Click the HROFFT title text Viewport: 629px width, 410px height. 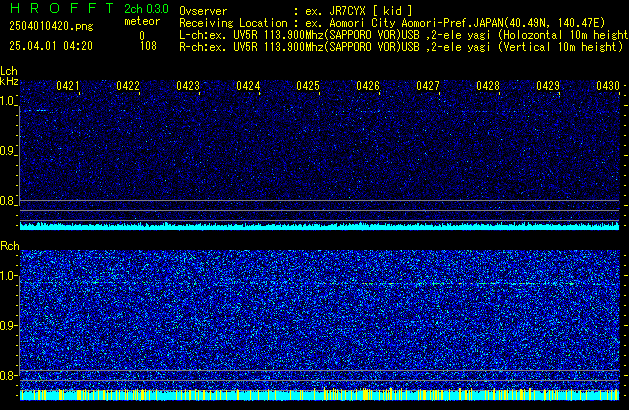[x=62, y=8]
